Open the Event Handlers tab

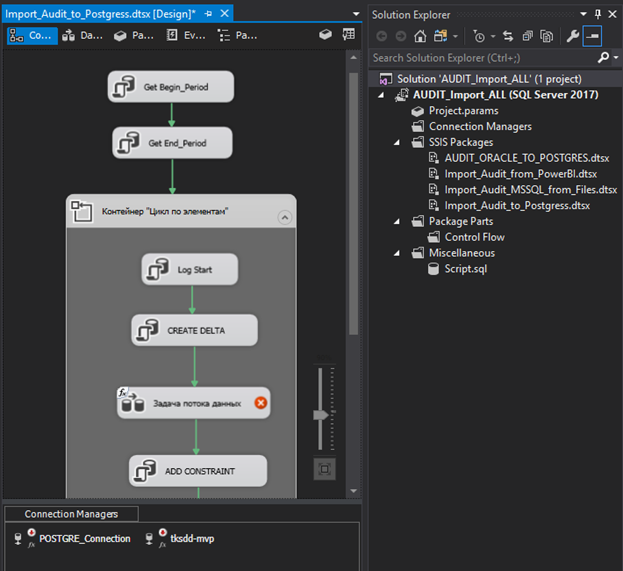[186, 36]
